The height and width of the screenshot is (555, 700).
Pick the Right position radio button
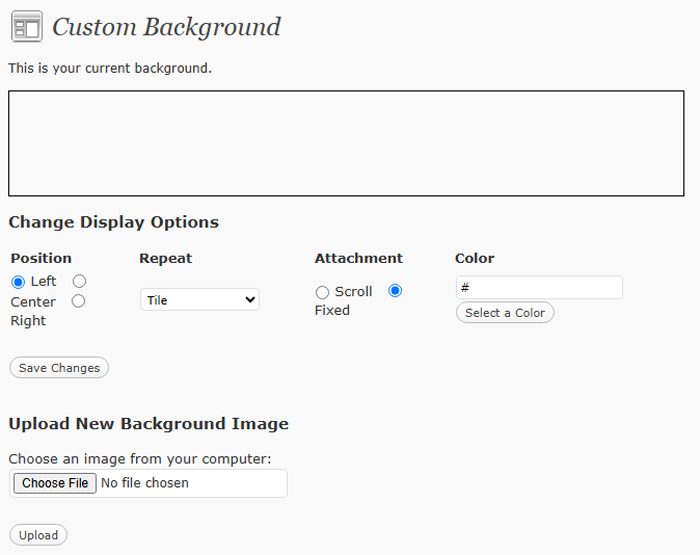coord(79,301)
